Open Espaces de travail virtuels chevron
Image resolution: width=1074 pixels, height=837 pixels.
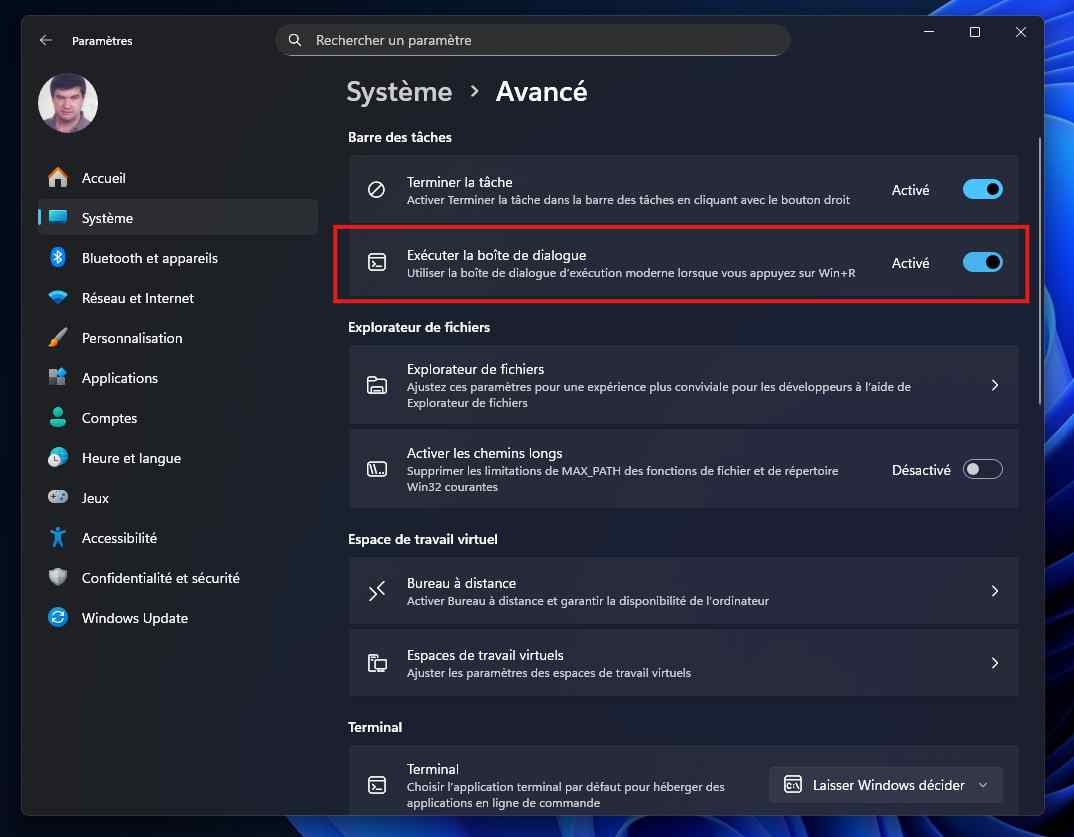(x=994, y=663)
